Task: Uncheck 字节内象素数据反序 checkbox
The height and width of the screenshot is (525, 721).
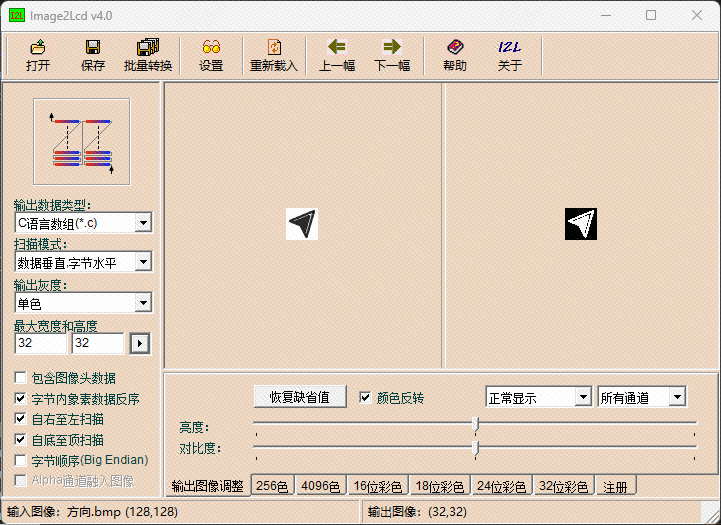Action: click(x=20, y=399)
